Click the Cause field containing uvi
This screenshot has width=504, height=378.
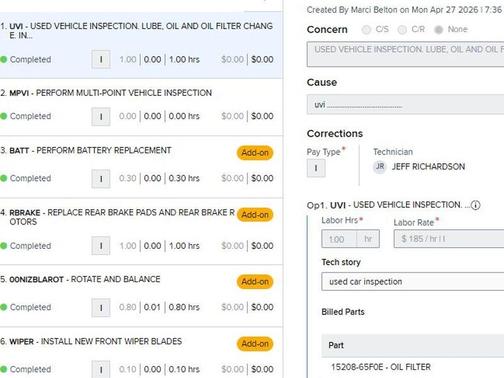click(405, 104)
